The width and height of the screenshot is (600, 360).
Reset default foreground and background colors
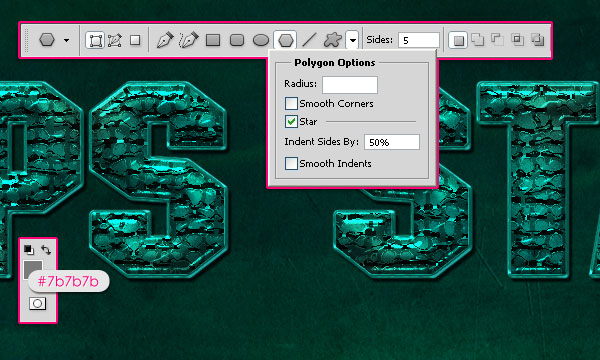click(29, 250)
